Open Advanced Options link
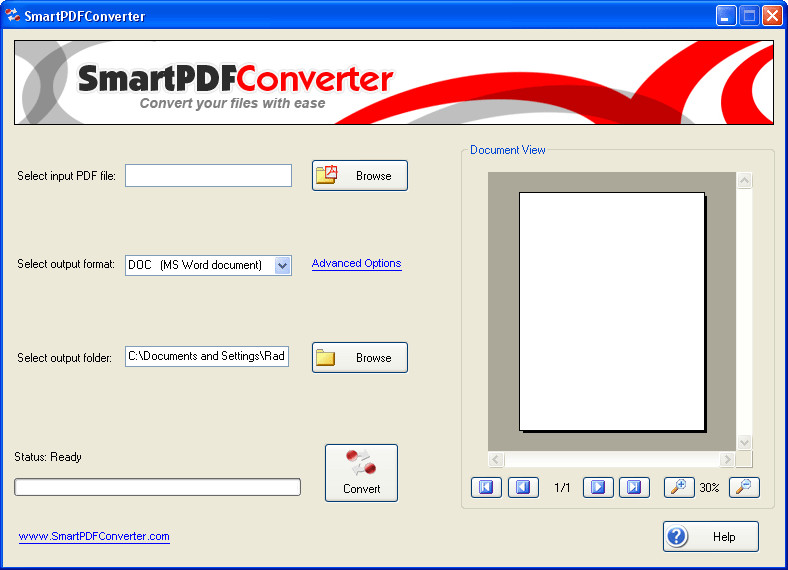788x570 pixels. (x=356, y=263)
